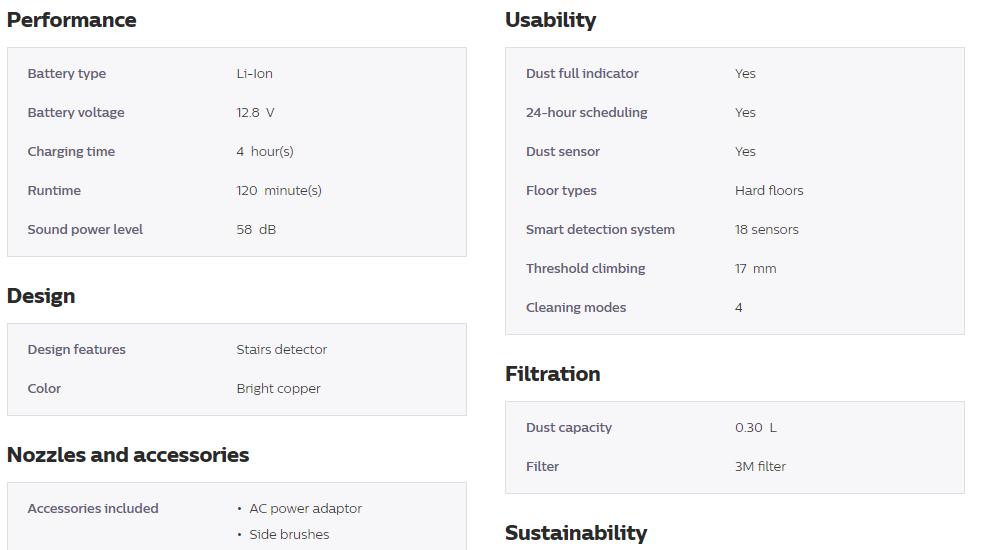
Task: Click the Hard floors floor types value
Action: coord(769,191)
